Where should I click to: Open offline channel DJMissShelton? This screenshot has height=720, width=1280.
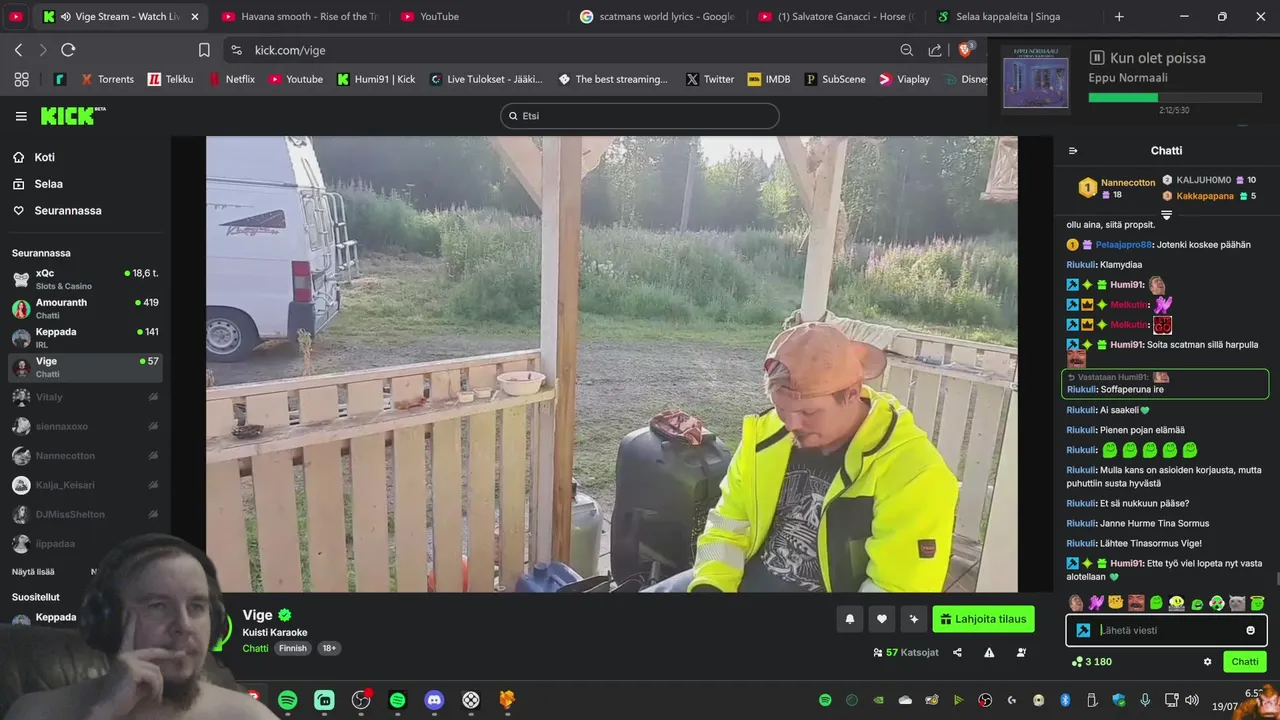pos(86,514)
